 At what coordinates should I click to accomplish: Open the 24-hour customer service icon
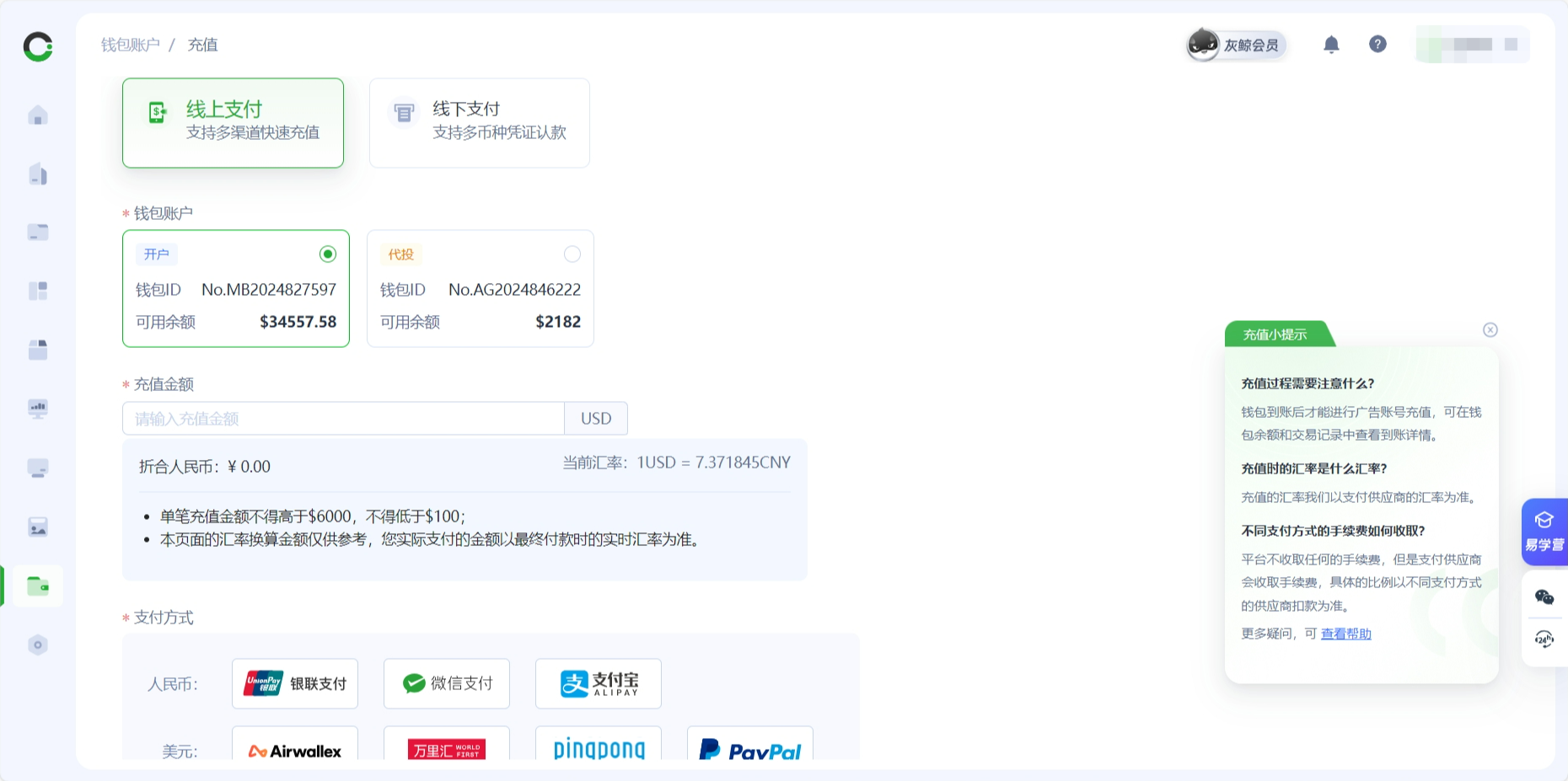(x=1544, y=639)
